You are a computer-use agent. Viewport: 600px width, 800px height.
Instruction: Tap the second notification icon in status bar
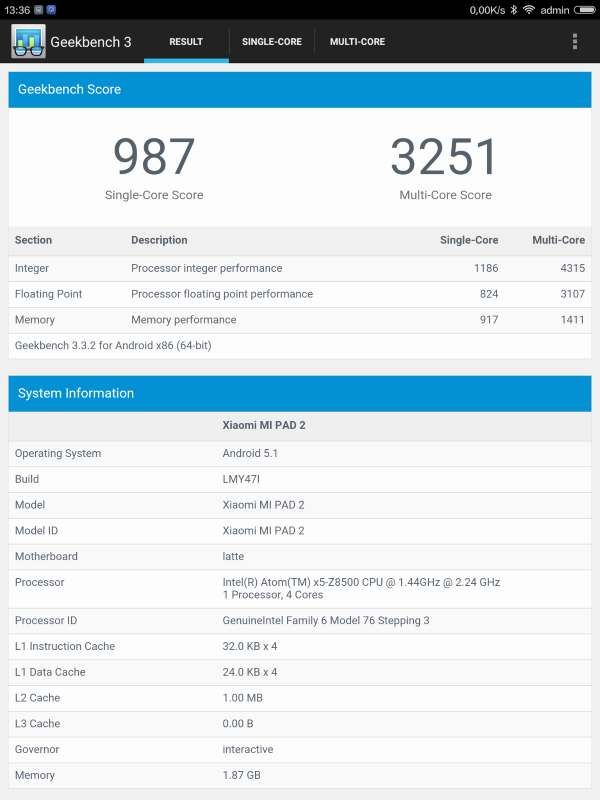51,10
